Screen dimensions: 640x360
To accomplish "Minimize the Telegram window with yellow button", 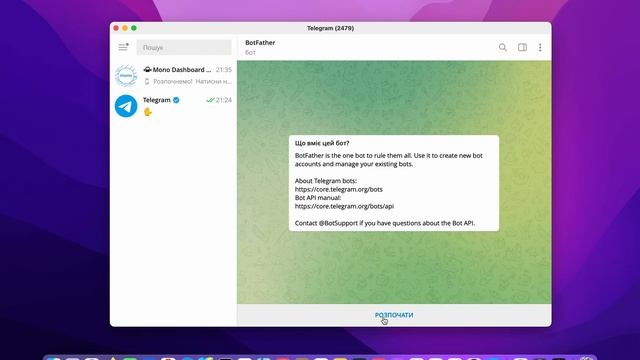I will (125, 28).
